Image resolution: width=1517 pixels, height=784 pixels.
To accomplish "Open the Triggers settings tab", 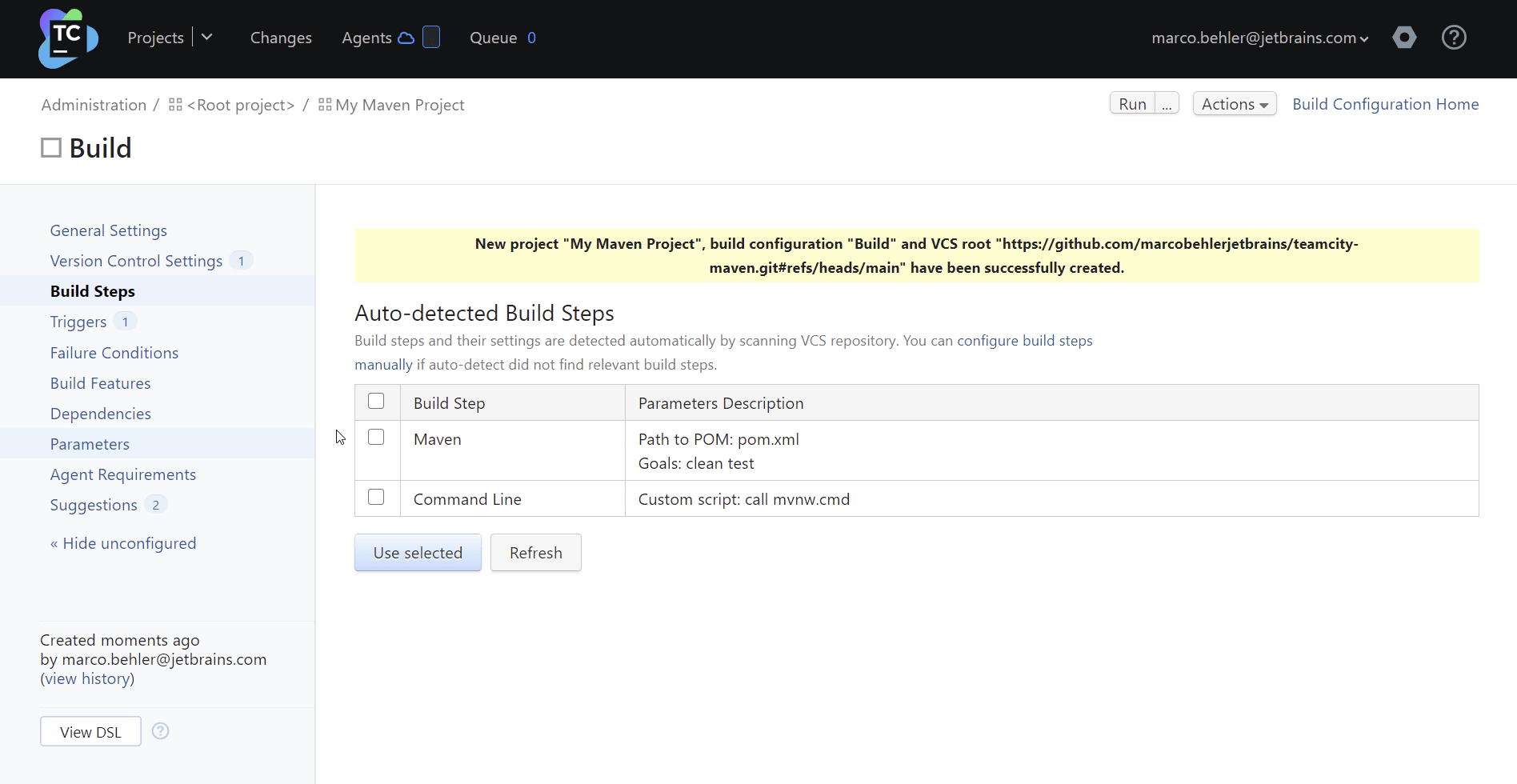I will (78, 322).
